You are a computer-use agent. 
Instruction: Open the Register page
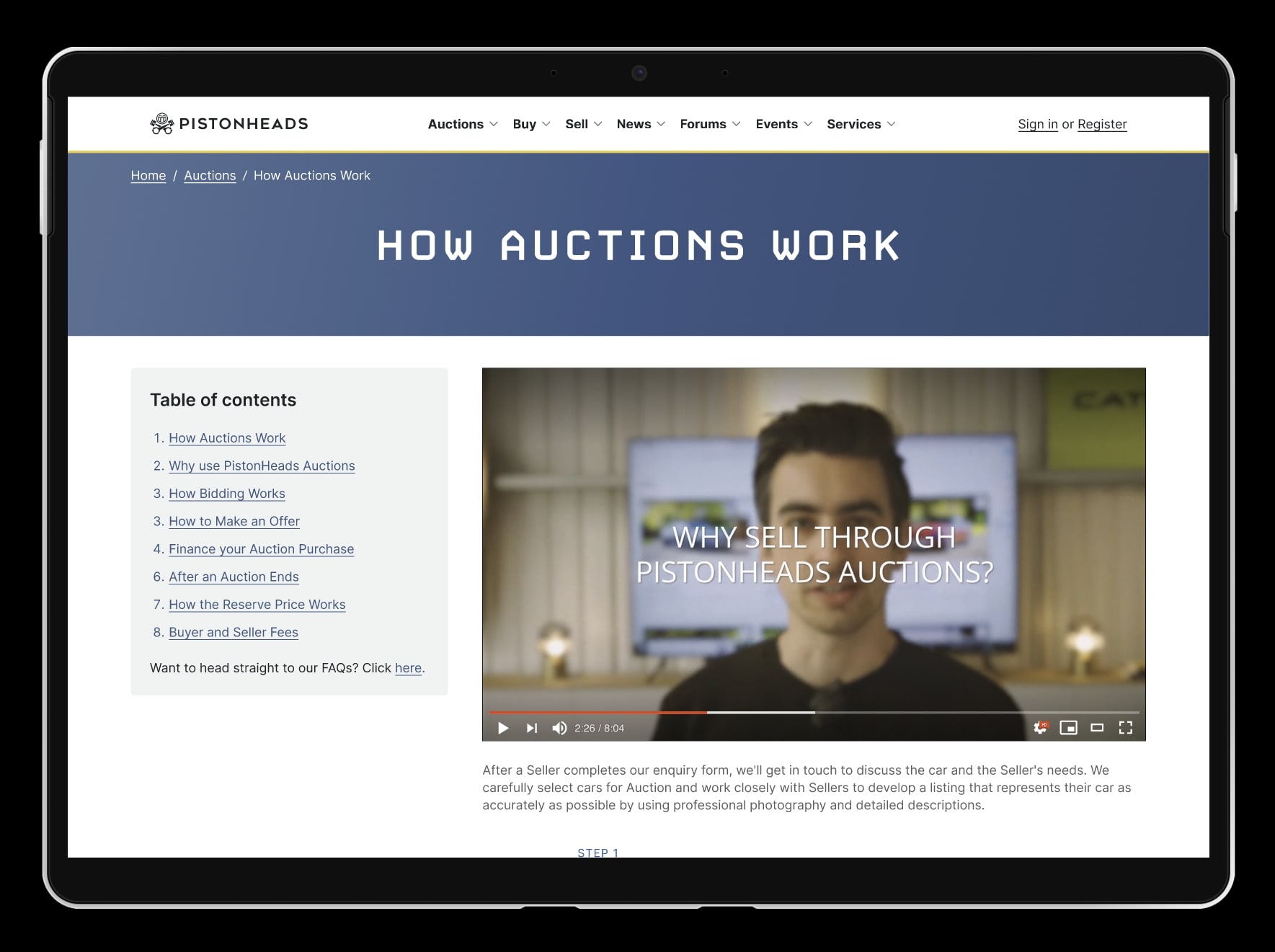1102,124
